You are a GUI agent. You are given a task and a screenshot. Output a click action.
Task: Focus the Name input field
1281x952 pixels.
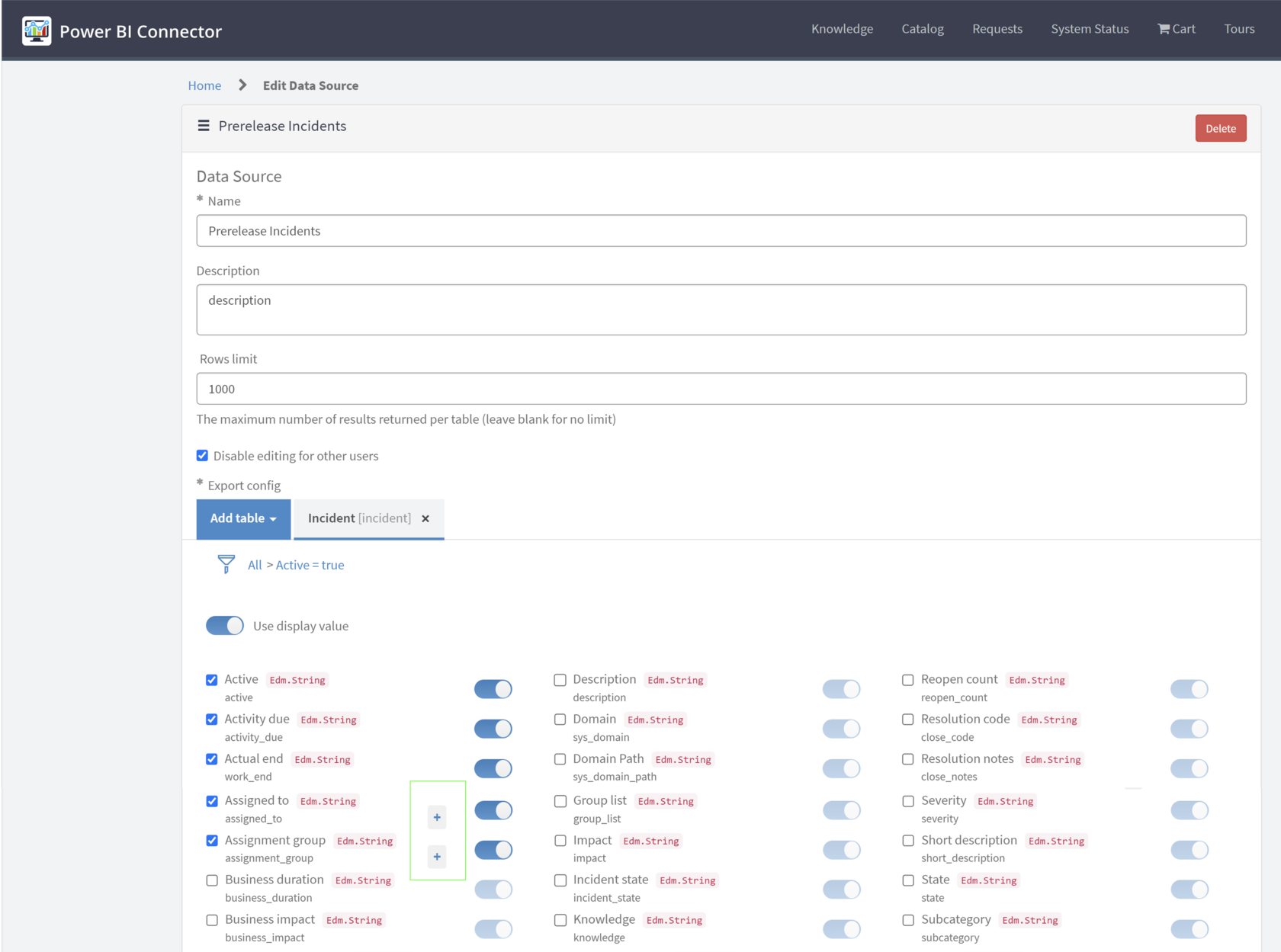(721, 231)
